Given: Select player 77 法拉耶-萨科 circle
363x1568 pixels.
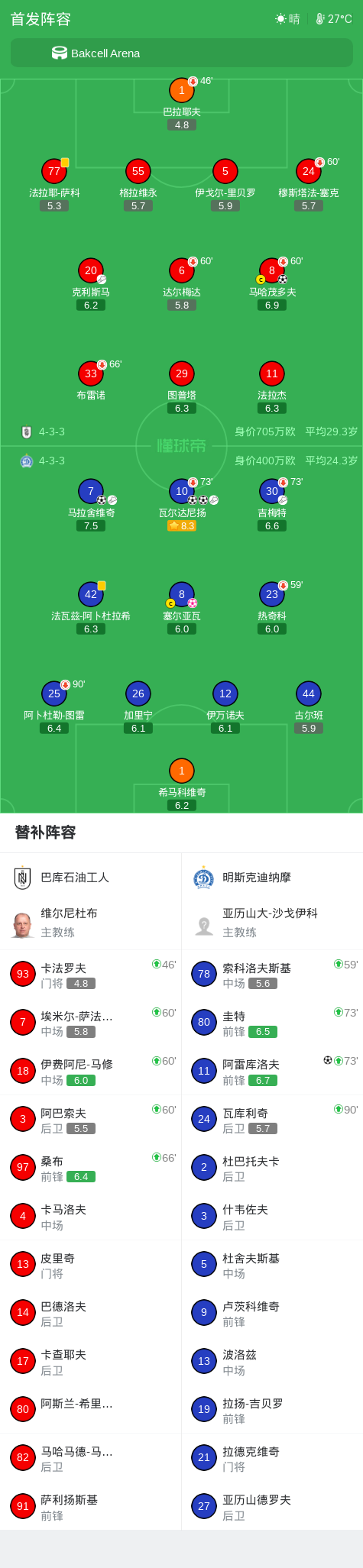Looking at the screenshot, I should click(x=54, y=171).
